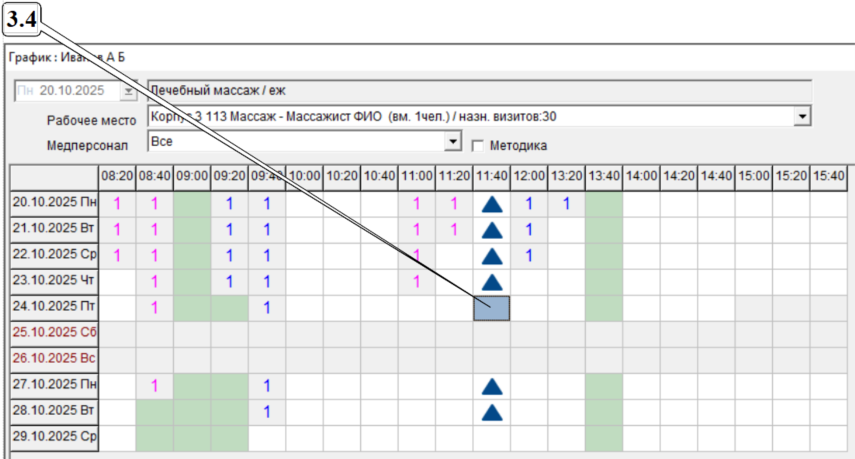Image resolution: width=855 pixels, height=459 pixels.
Task: Click green cell at 13:40 on 27.10.2025
Action: coord(603,386)
